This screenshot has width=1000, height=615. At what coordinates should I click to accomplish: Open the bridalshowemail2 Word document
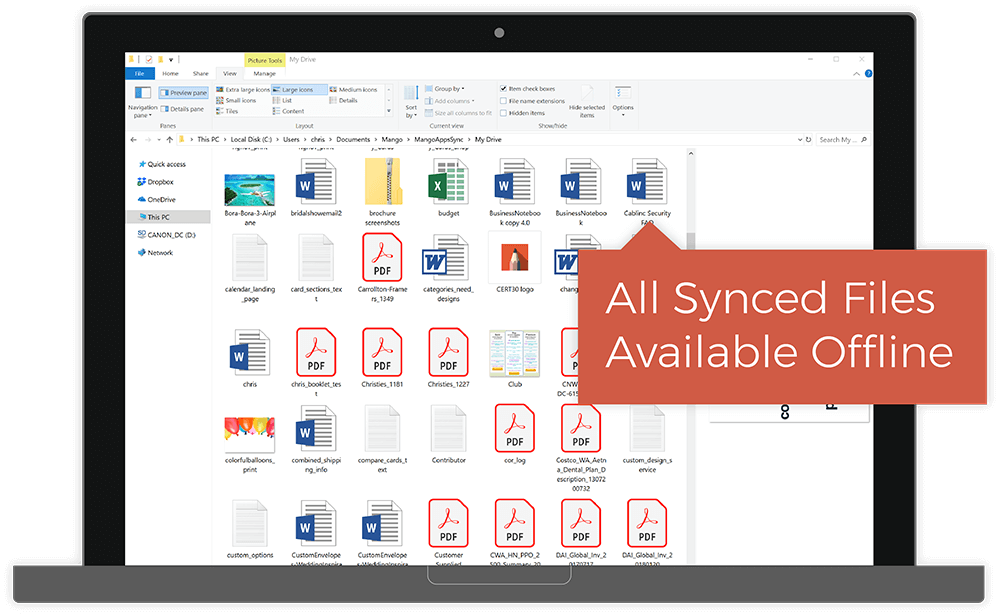click(316, 184)
